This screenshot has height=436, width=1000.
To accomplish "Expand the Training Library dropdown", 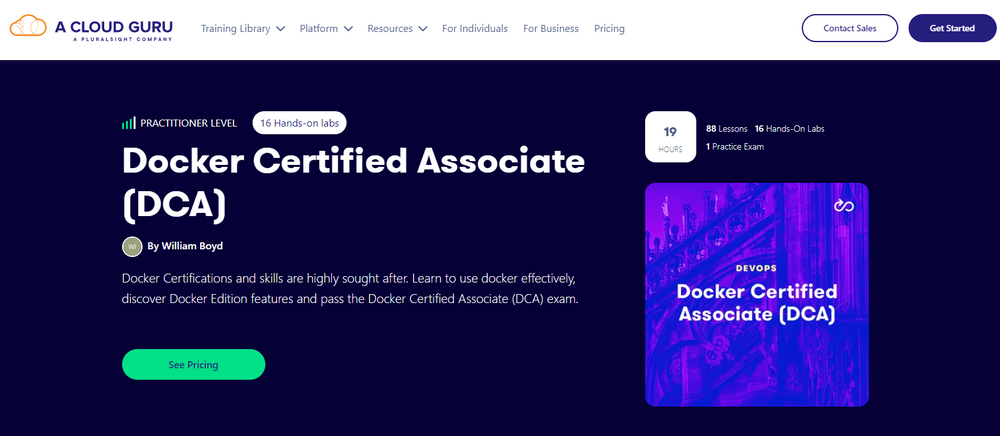I will [x=242, y=29].
